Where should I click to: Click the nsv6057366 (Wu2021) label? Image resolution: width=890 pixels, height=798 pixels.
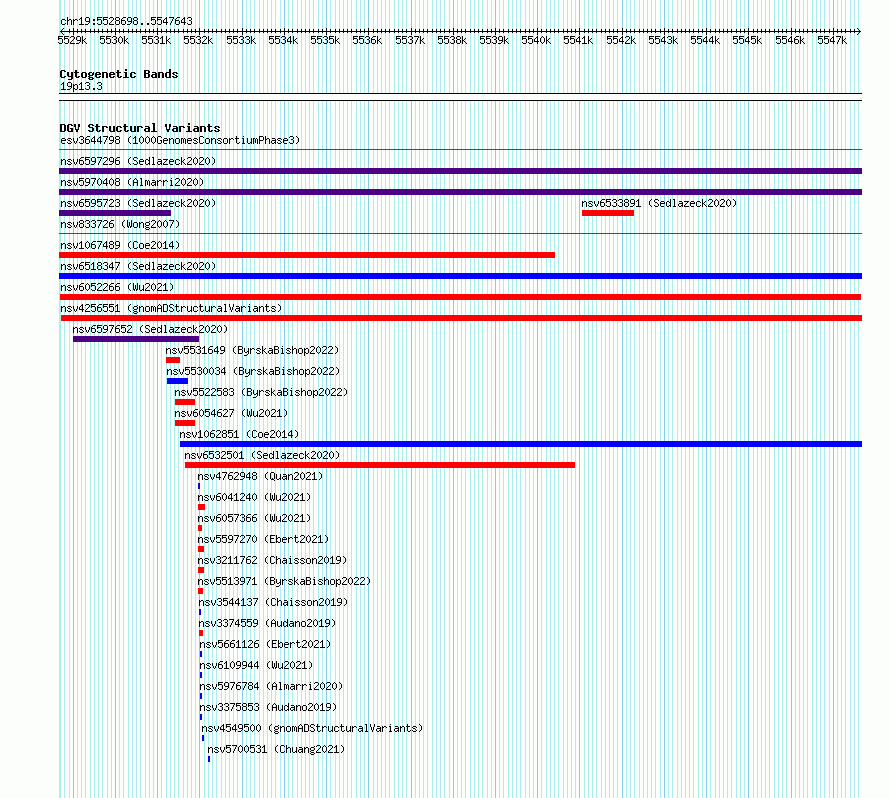(x=254, y=518)
